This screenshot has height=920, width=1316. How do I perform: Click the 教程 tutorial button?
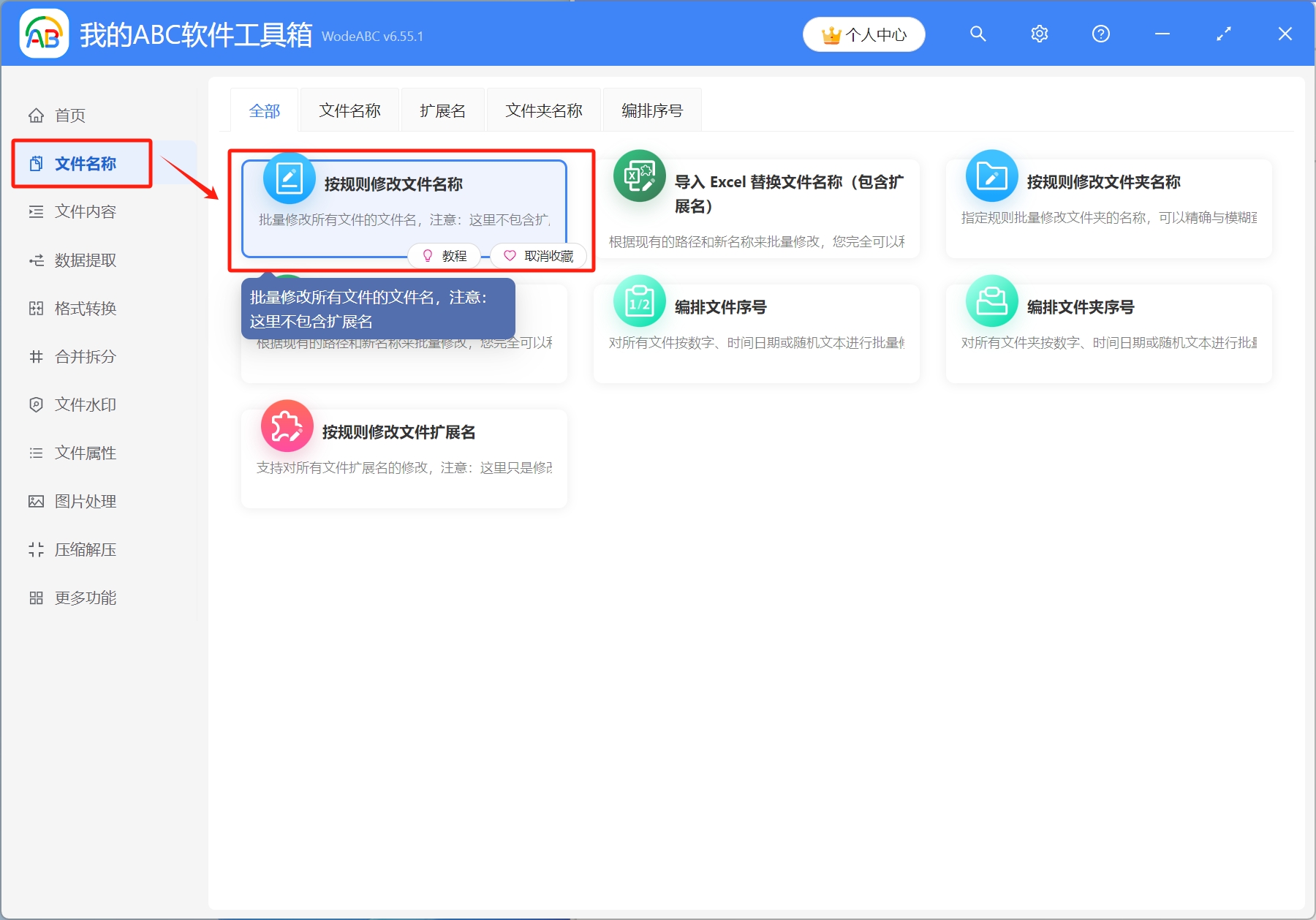(445, 255)
